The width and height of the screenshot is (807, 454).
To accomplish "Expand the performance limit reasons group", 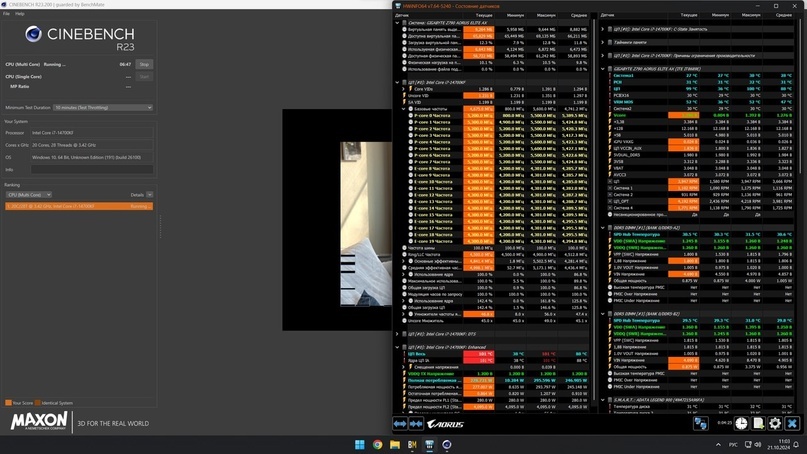I will [x=603, y=56].
